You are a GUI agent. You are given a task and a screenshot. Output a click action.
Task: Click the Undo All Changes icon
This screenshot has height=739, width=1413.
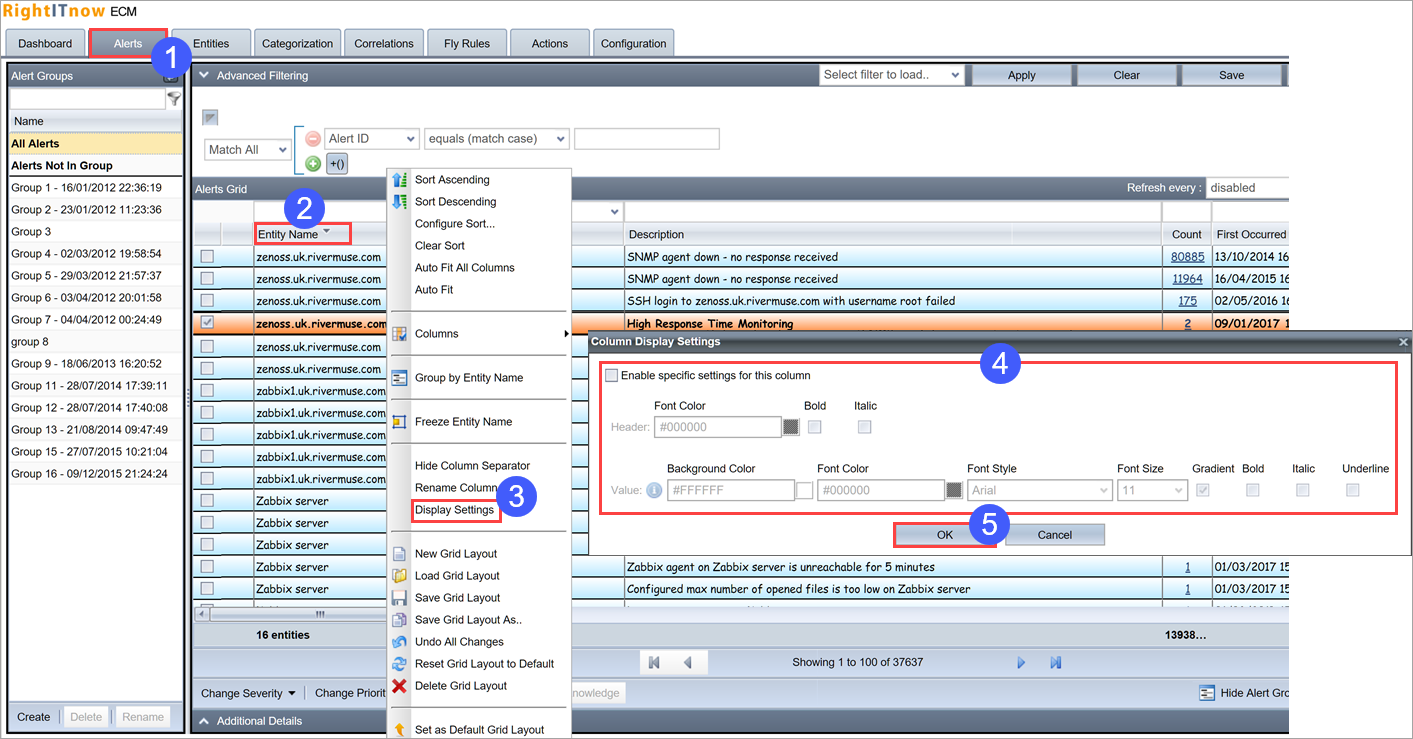[400, 642]
